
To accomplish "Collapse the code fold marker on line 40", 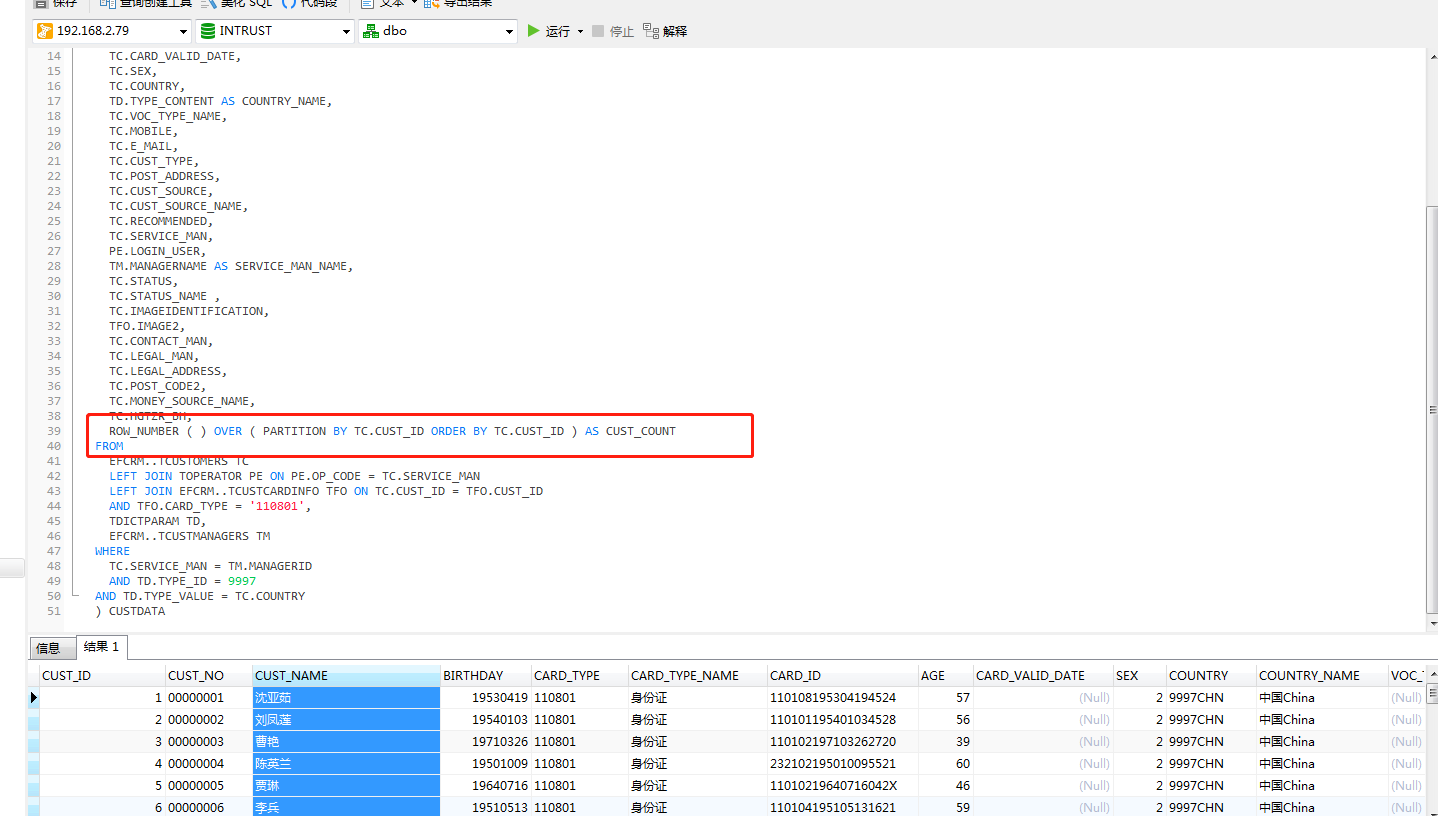I will 76,446.
